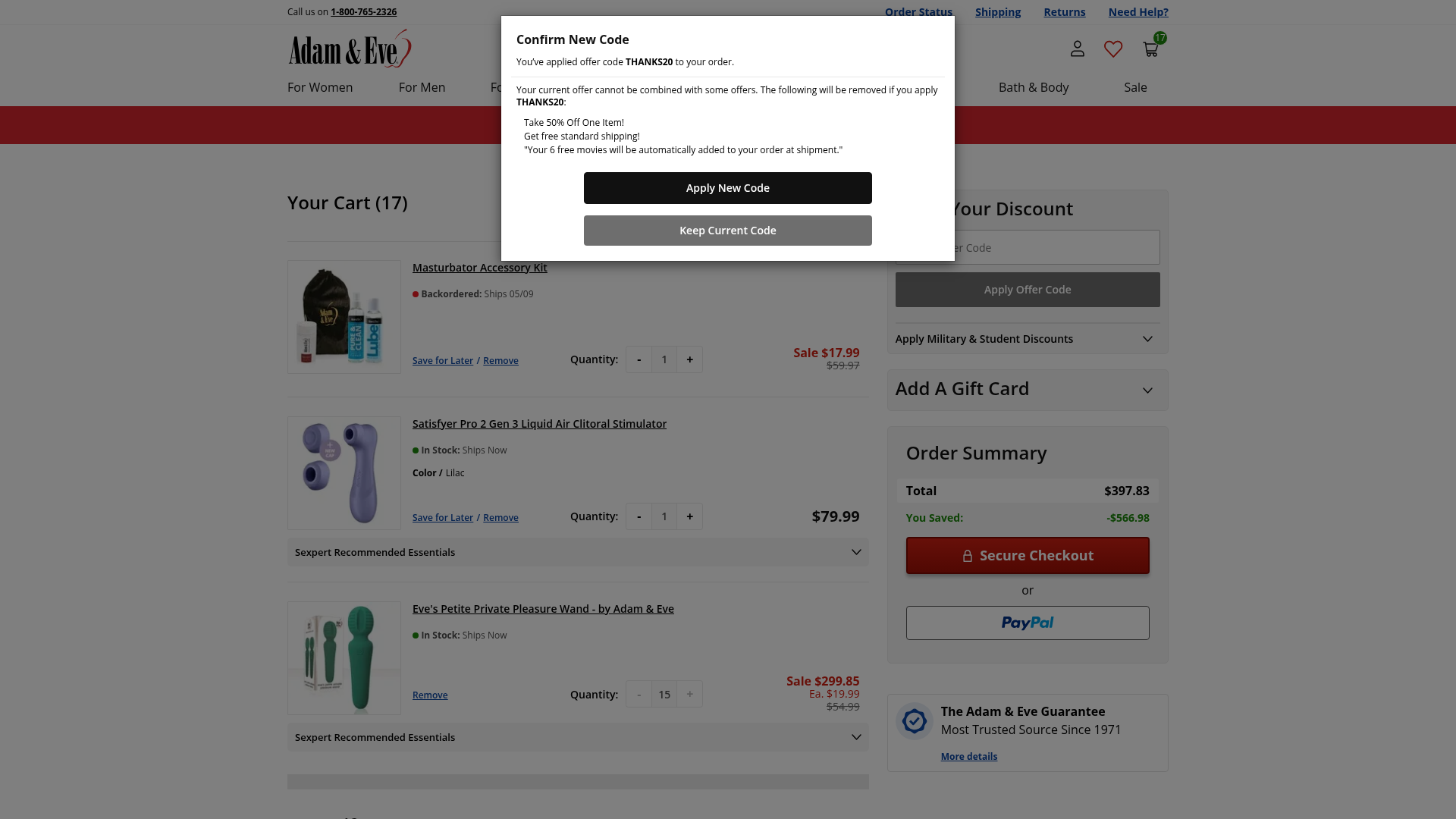The width and height of the screenshot is (1456, 819).
Task: Open the Bath & Body menu
Action: [1034, 87]
